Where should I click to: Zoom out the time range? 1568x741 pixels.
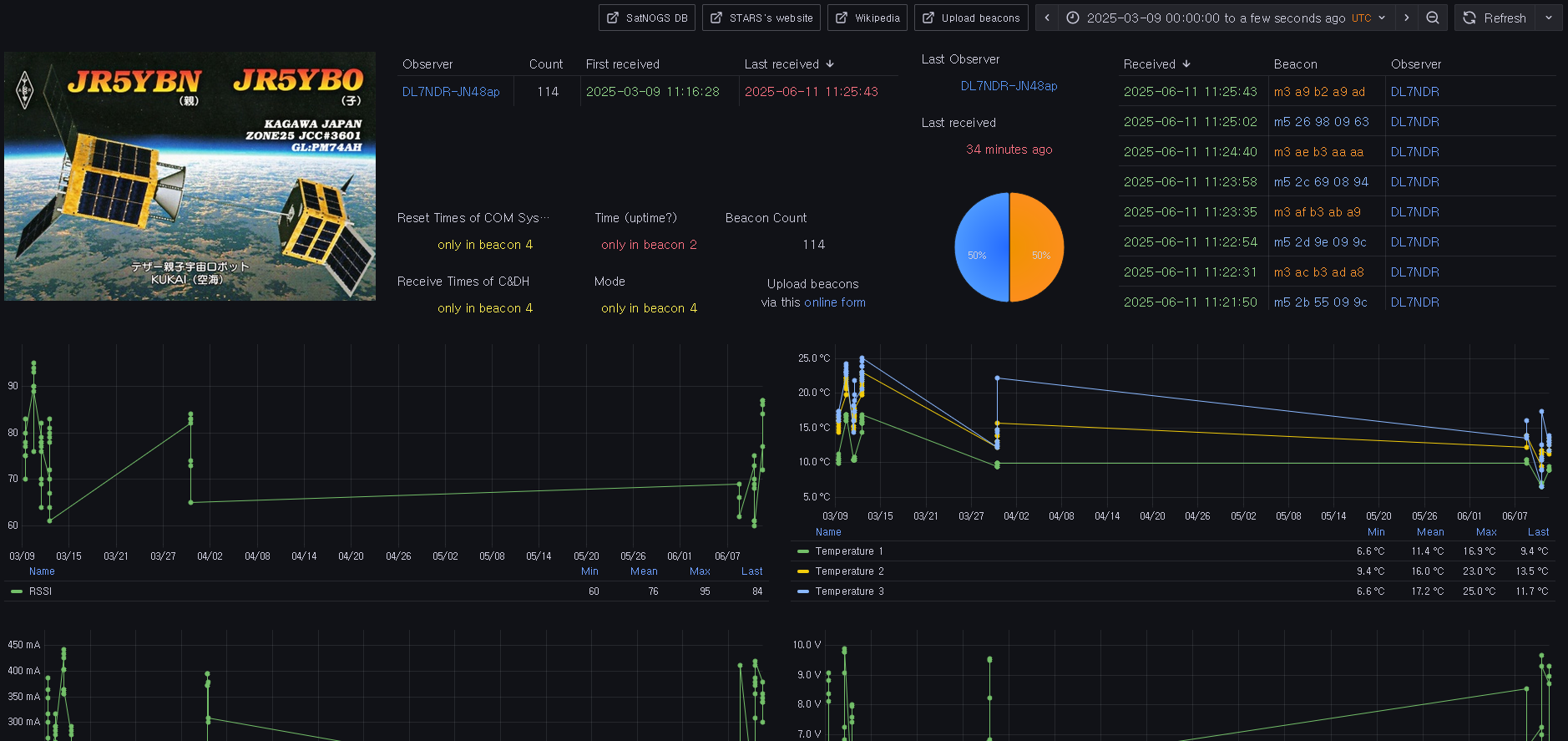click(x=1433, y=18)
